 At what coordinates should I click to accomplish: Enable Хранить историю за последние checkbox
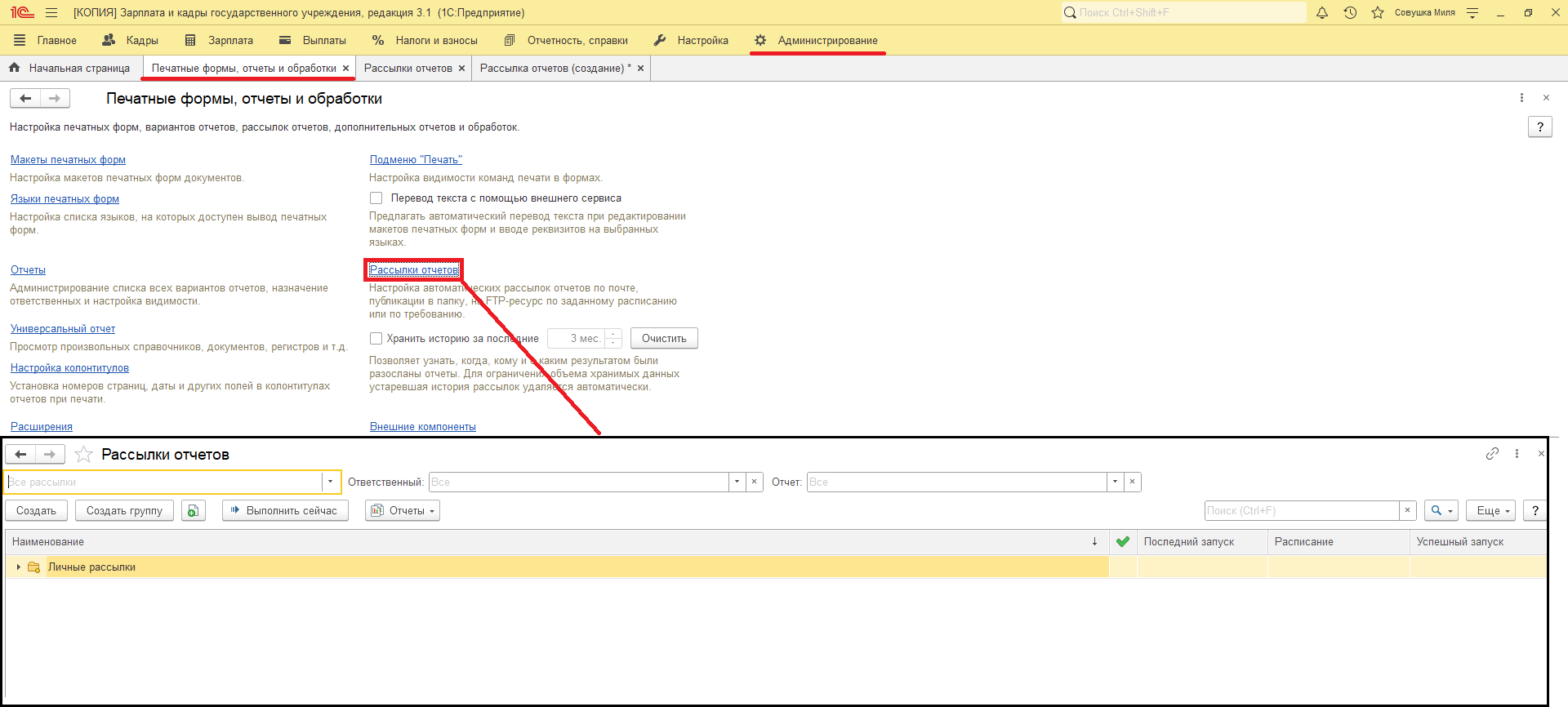[376, 339]
